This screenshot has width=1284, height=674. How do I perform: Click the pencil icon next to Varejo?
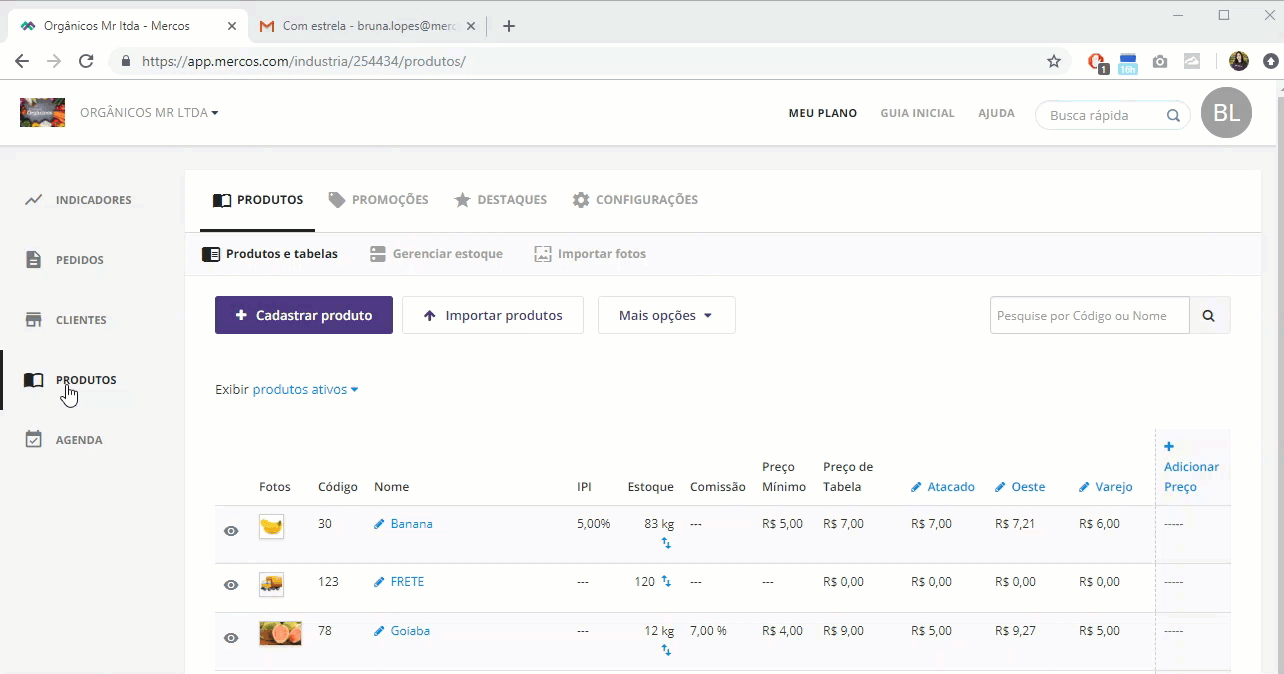click(x=1084, y=487)
